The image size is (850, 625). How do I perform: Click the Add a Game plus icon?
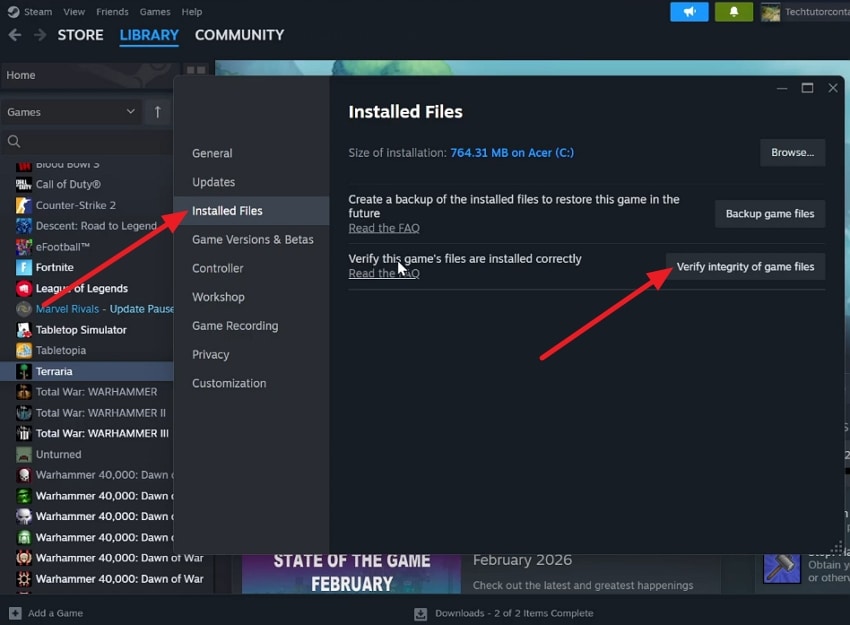coord(15,613)
